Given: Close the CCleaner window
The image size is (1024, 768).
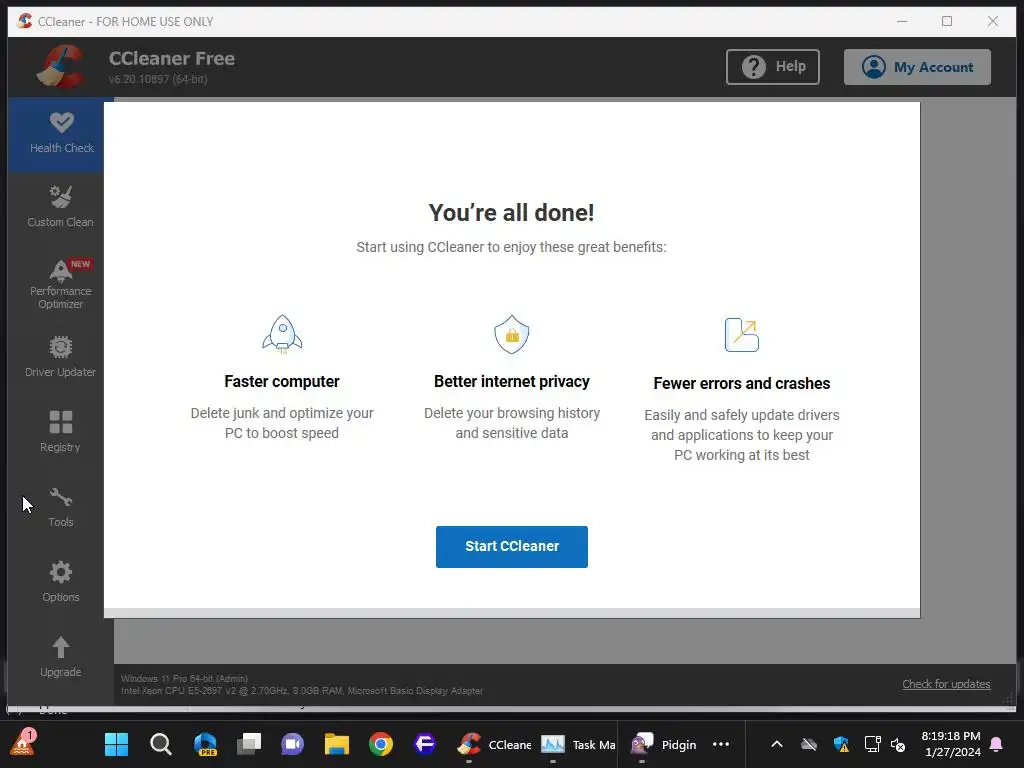Looking at the screenshot, I should [x=993, y=22].
